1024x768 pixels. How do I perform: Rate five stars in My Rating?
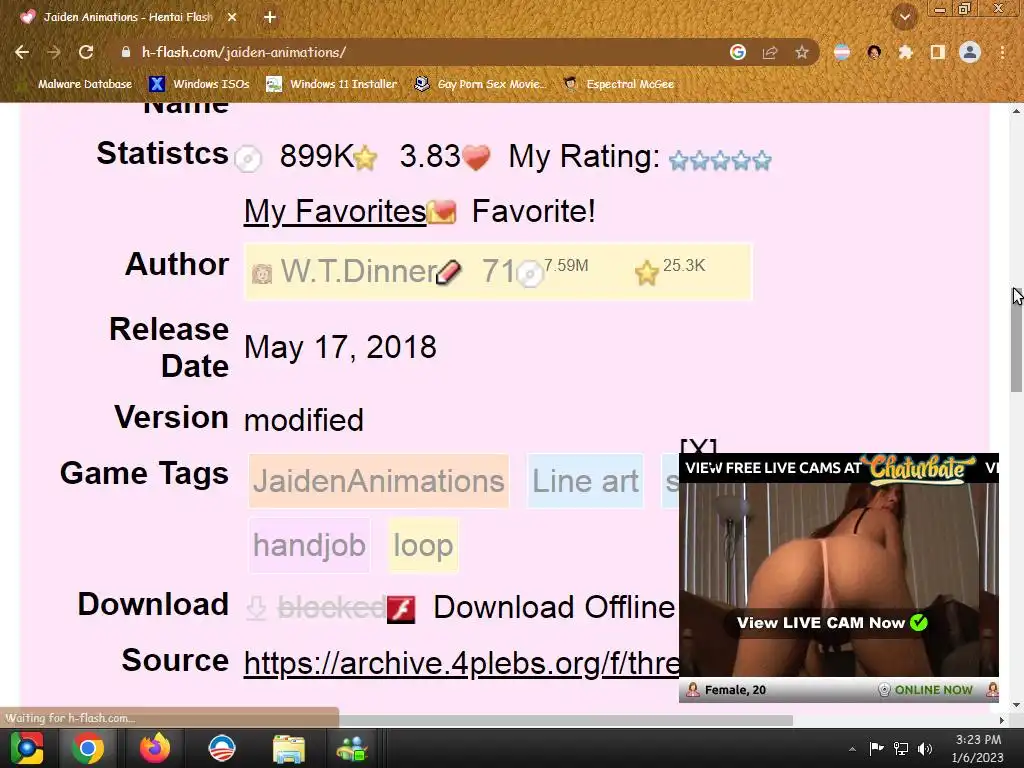click(762, 161)
